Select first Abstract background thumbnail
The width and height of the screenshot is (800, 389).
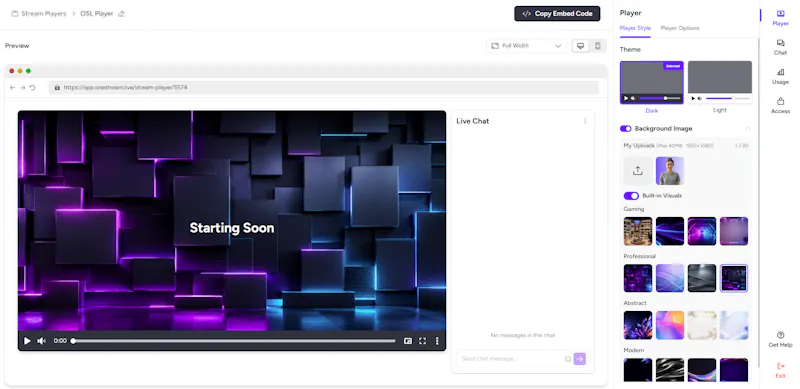pos(638,325)
